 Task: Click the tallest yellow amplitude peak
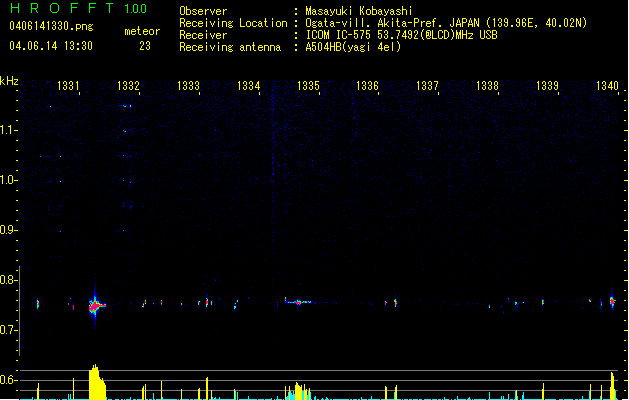[97, 382]
